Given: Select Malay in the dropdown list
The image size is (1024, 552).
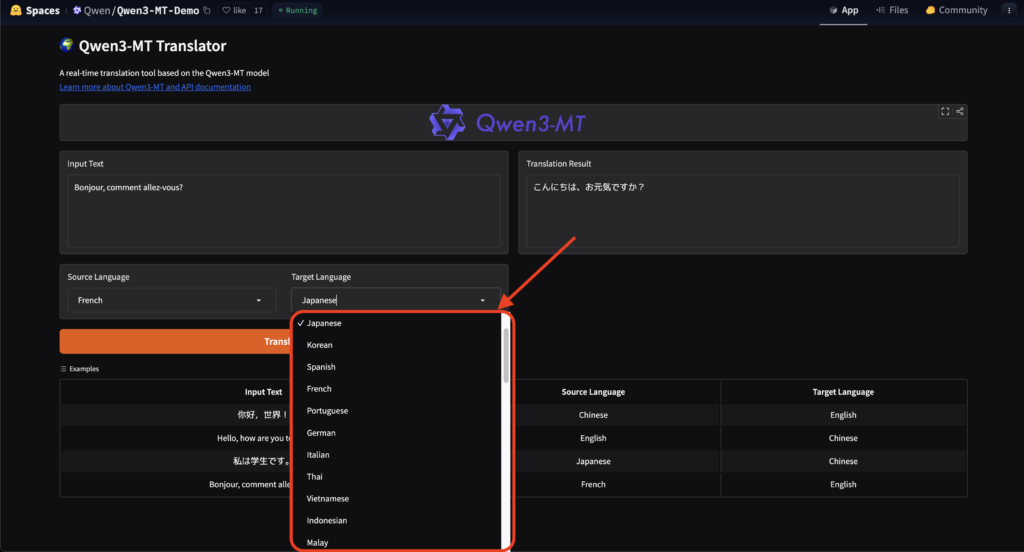Looking at the screenshot, I should [x=397, y=542].
